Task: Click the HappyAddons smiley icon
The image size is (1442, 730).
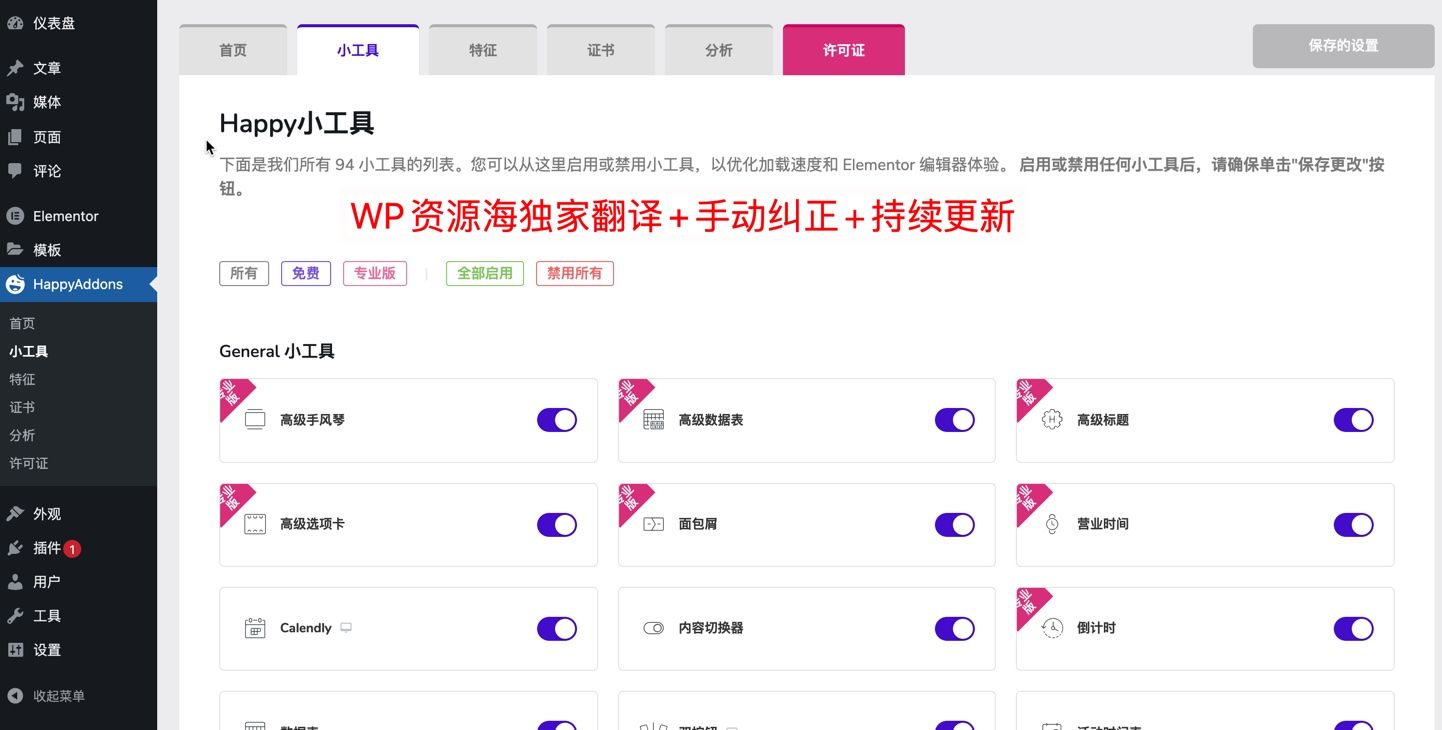Action: (15, 284)
